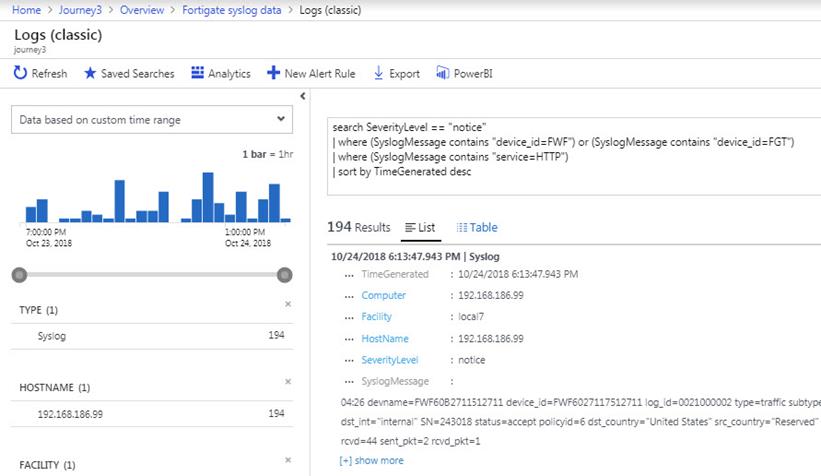
Task: Collapse the left filter panel arrow
Action: pos(302,97)
